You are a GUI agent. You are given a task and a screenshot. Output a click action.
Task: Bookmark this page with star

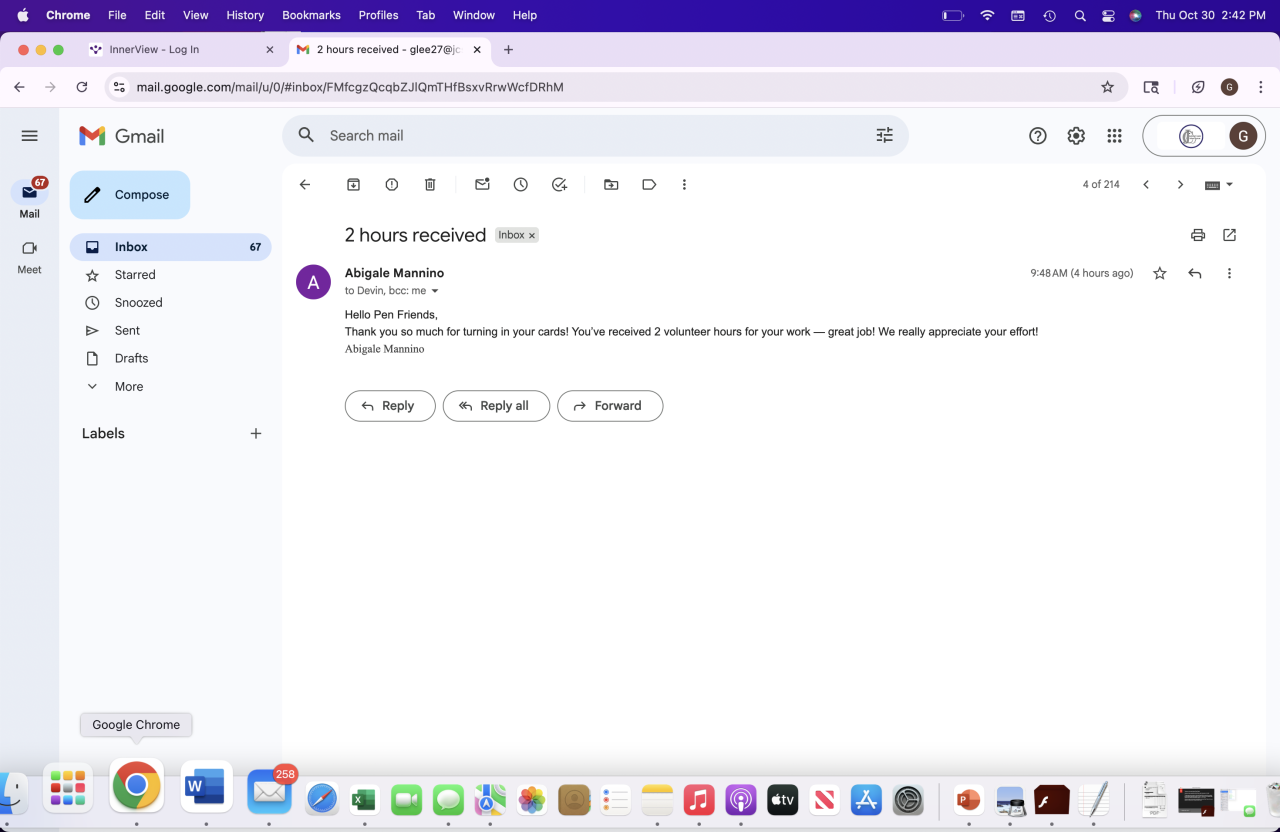pyautogui.click(x=1107, y=87)
